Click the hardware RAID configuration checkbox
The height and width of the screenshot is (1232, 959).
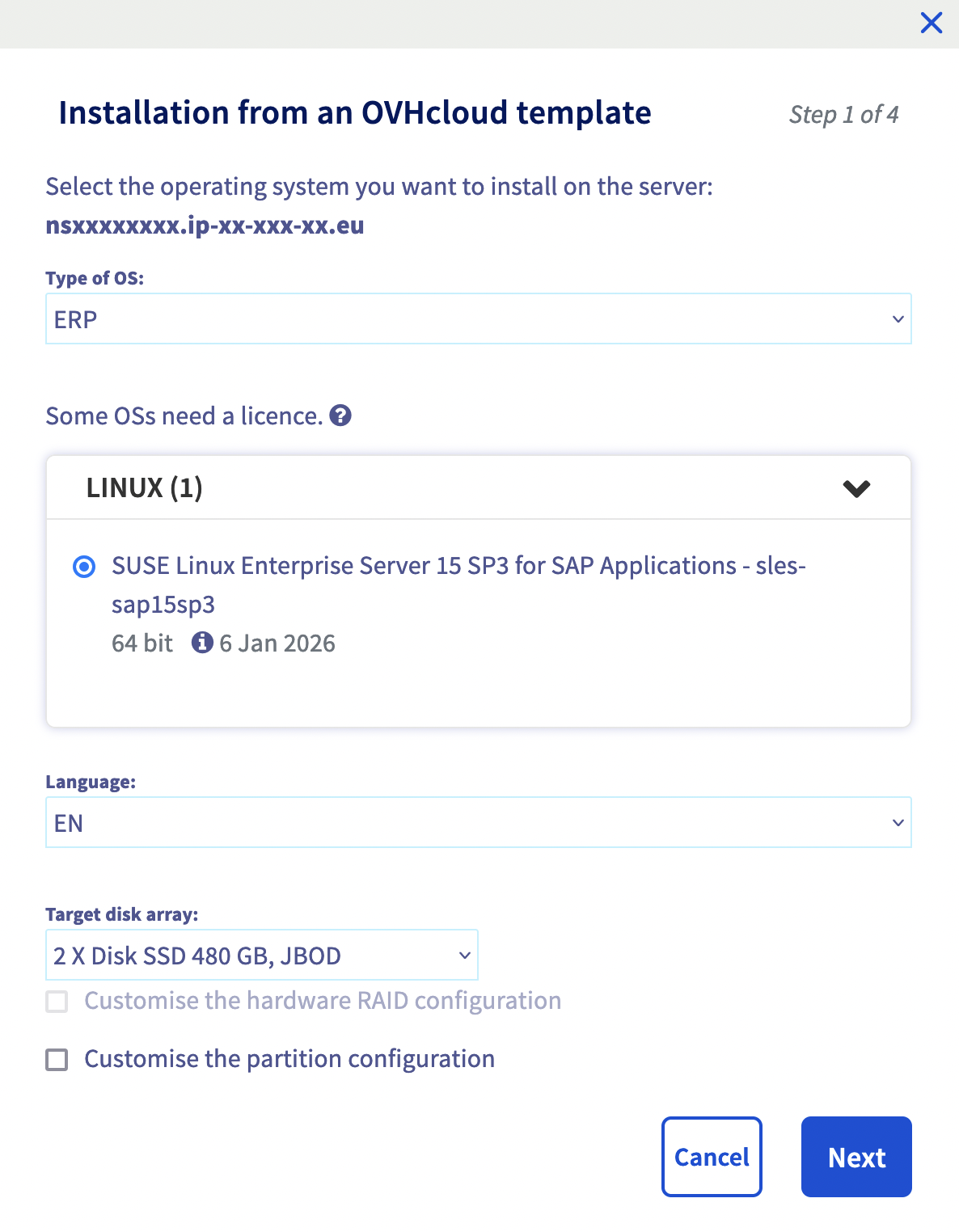[57, 1001]
